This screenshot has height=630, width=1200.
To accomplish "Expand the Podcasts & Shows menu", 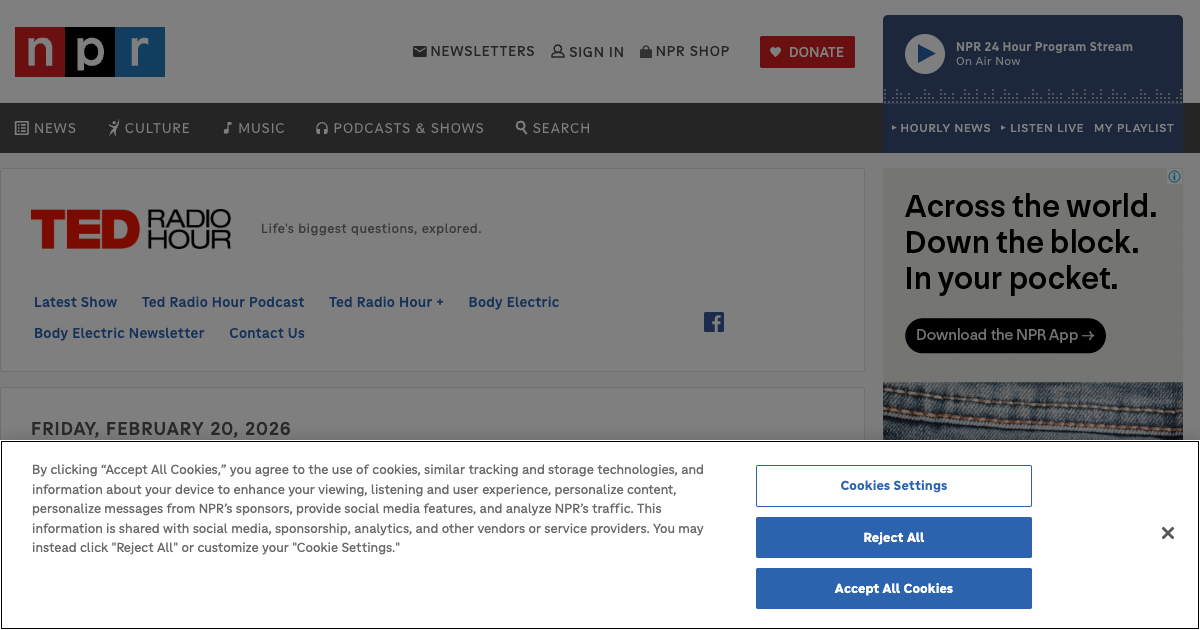I will [x=400, y=128].
